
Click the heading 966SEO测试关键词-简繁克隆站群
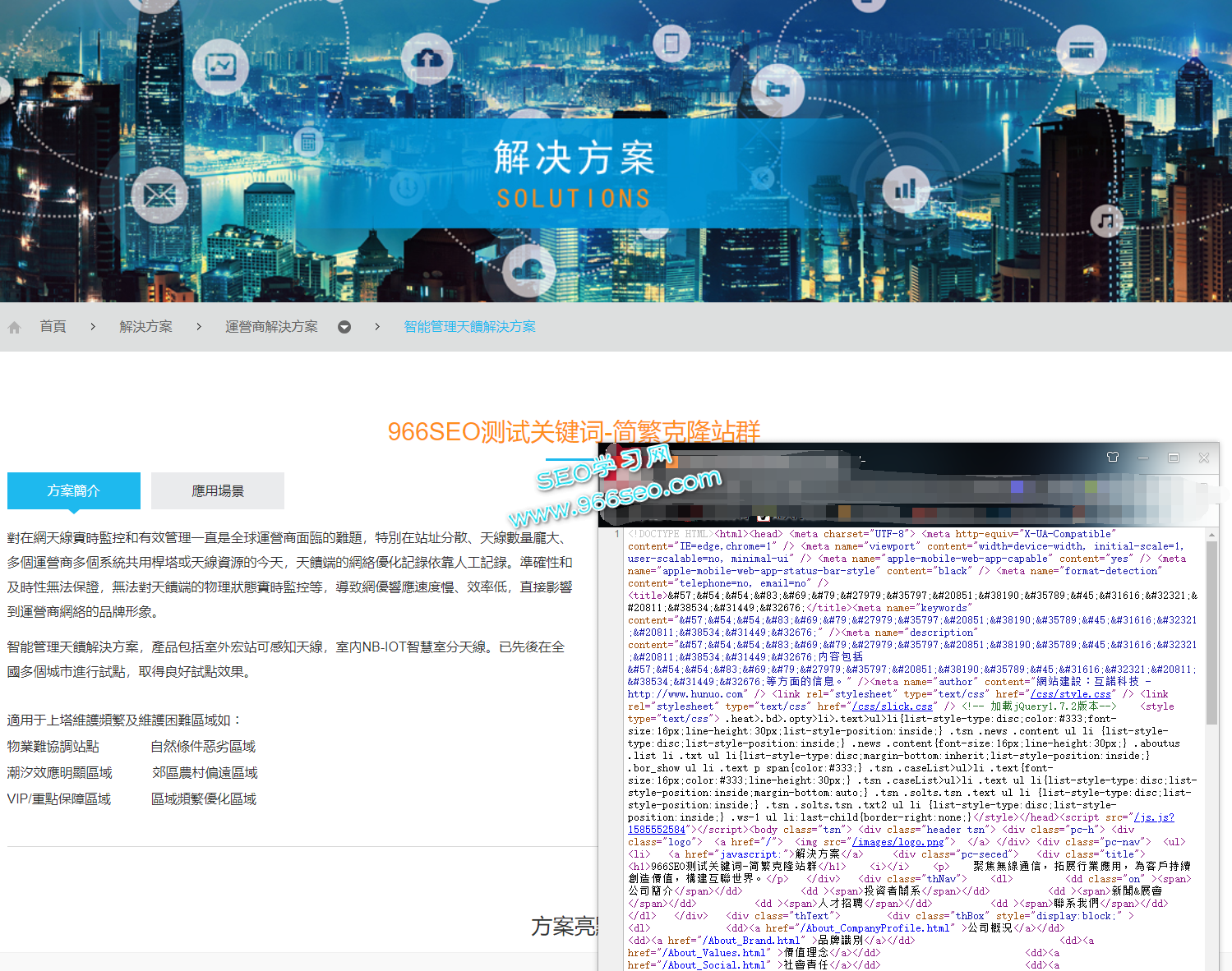pos(574,431)
